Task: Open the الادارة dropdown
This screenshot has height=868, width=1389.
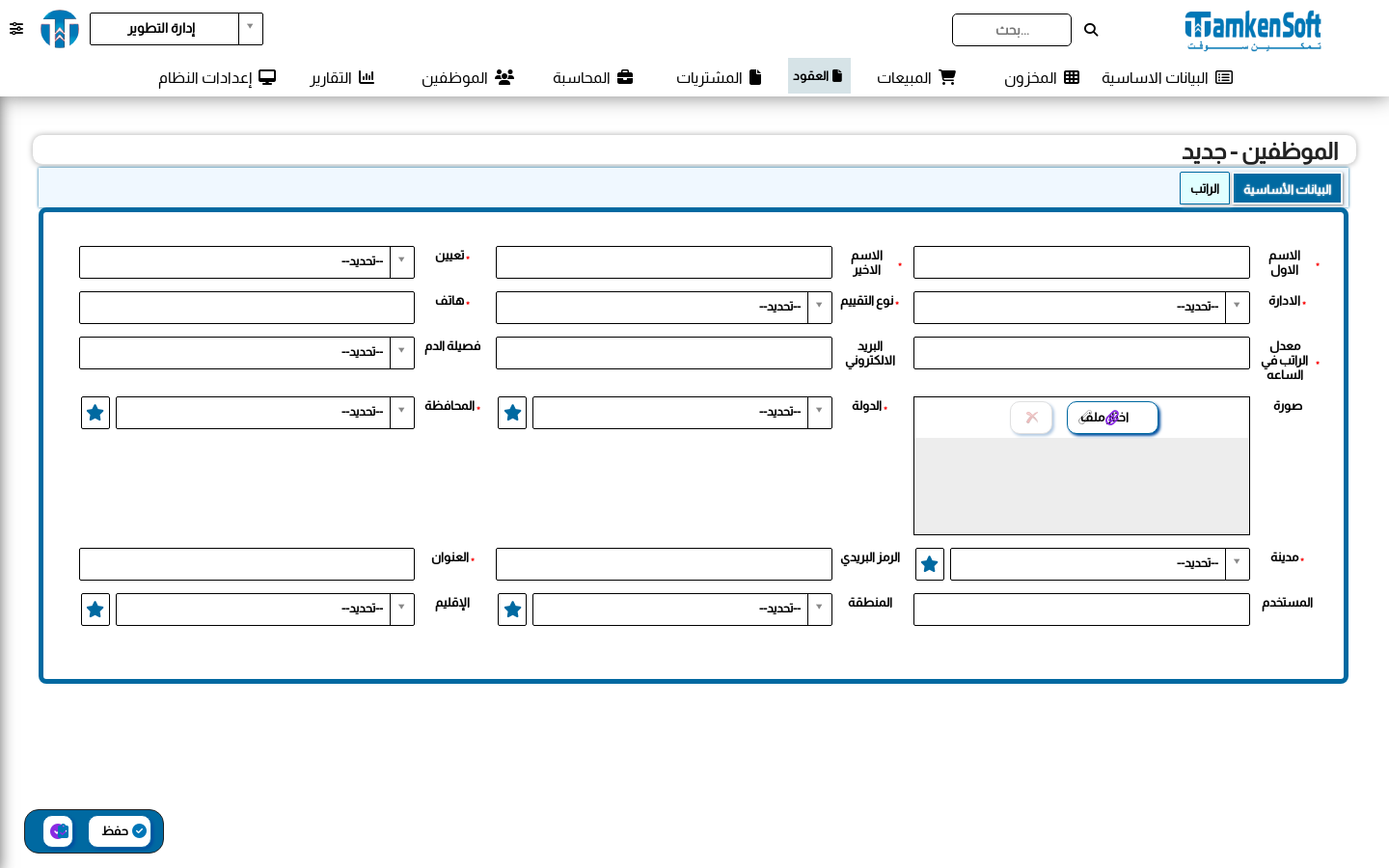Action: [1081, 308]
